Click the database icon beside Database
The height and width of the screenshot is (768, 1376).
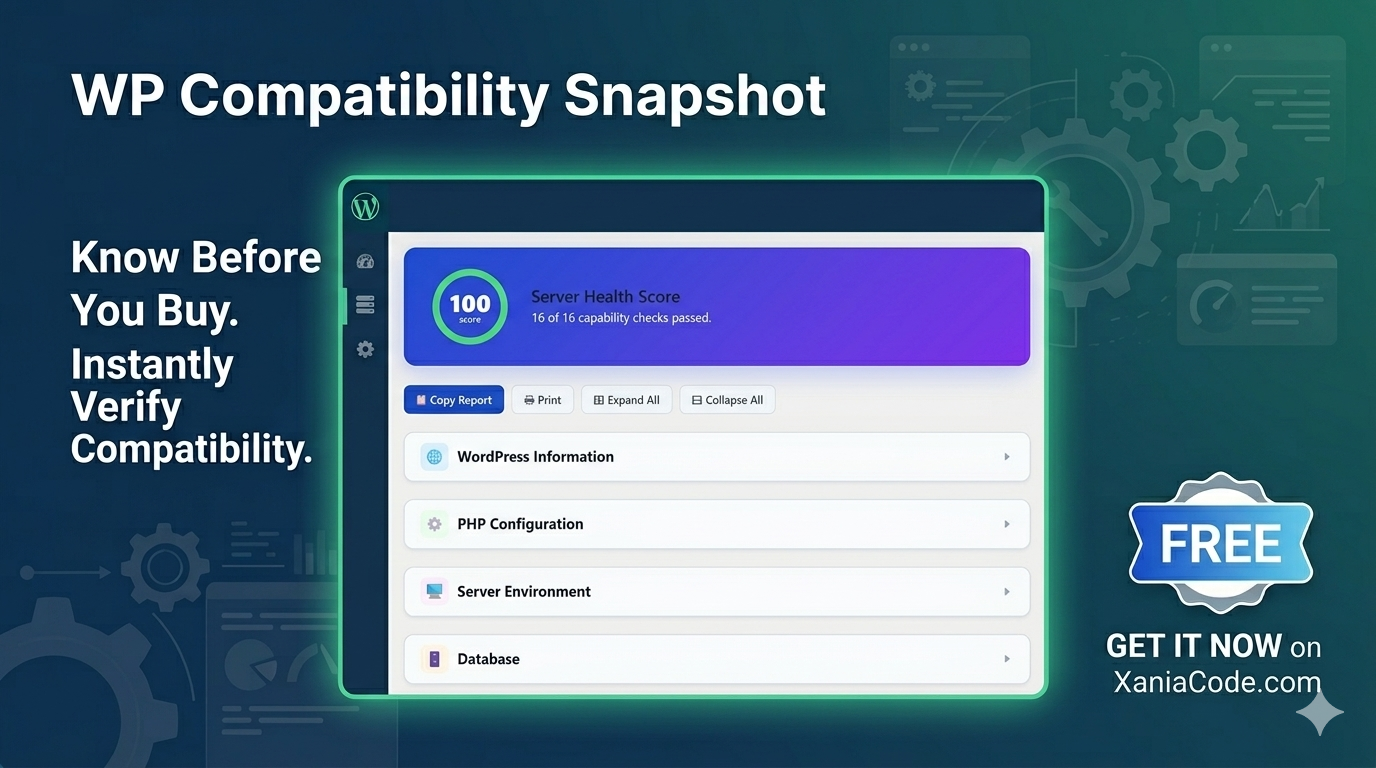[433, 658]
